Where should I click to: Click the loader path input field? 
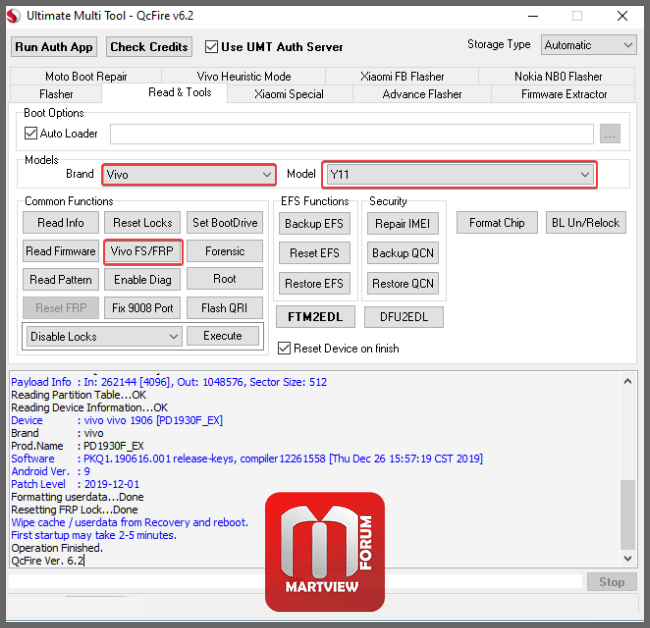pyautogui.click(x=352, y=134)
